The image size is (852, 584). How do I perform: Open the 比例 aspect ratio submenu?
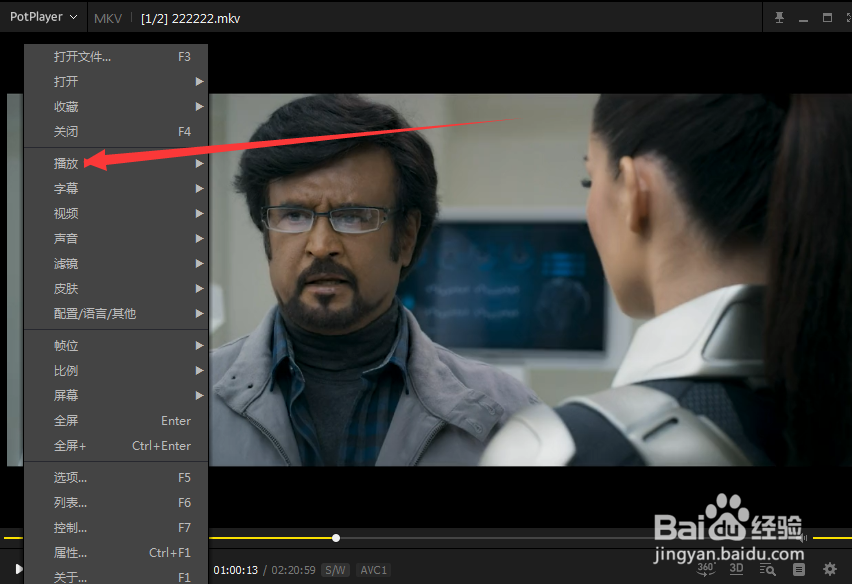(116, 371)
